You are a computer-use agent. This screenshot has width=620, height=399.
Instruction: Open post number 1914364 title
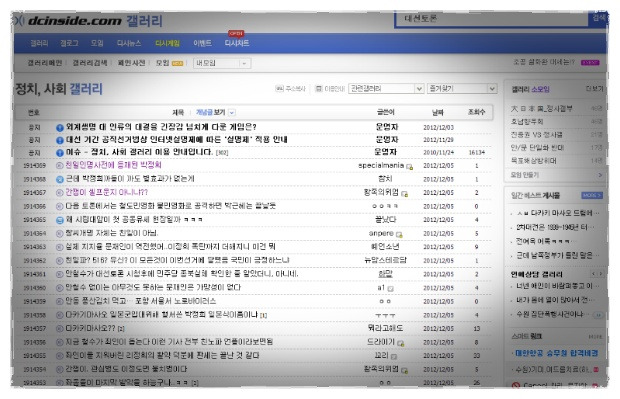click(112, 233)
